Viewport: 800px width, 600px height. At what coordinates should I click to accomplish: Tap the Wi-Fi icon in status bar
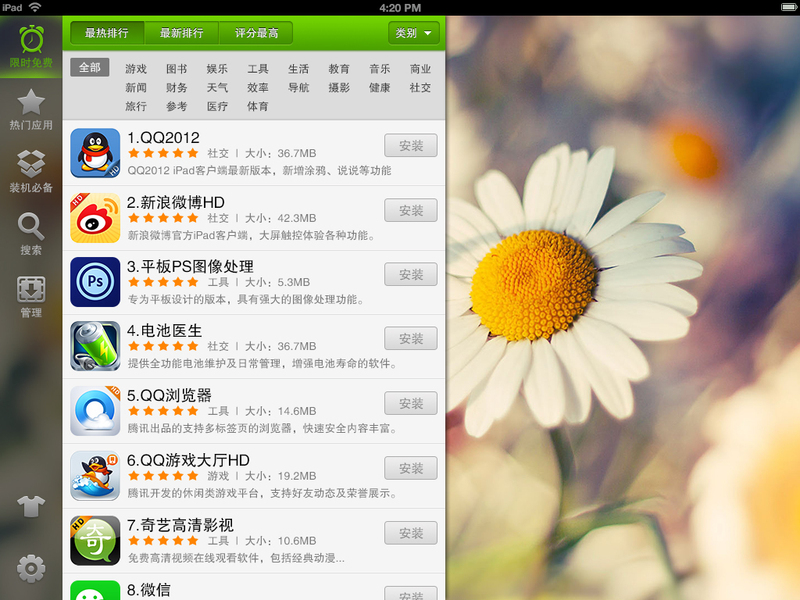click(x=35, y=7)
